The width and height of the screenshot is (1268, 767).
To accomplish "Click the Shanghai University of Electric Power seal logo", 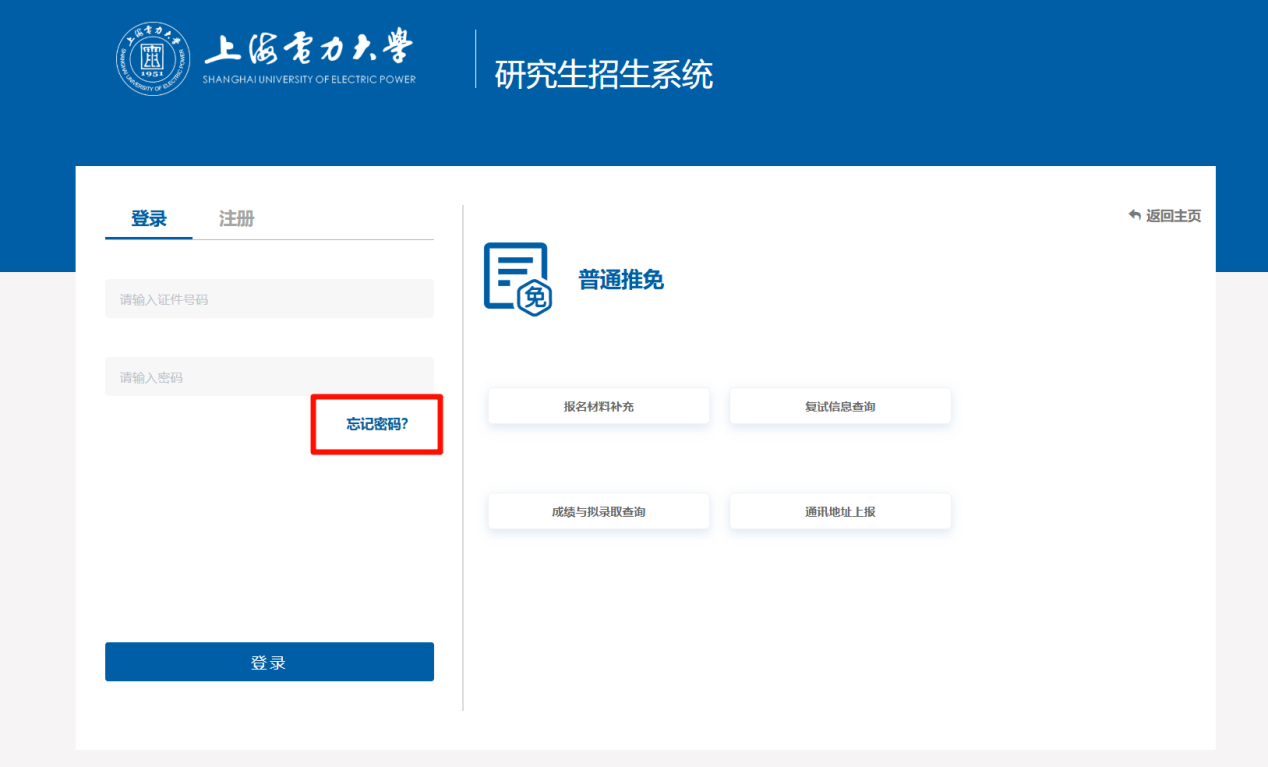I will pyautogui.click(x=153, y=58).
